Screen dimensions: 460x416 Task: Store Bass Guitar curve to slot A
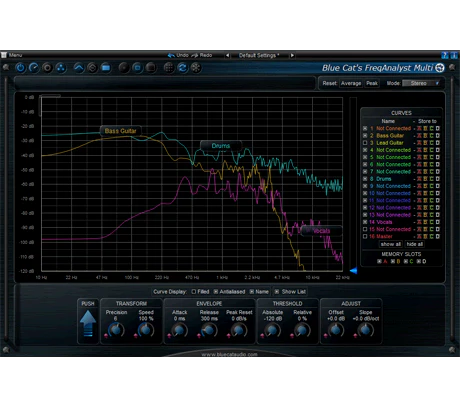point(419,136)
